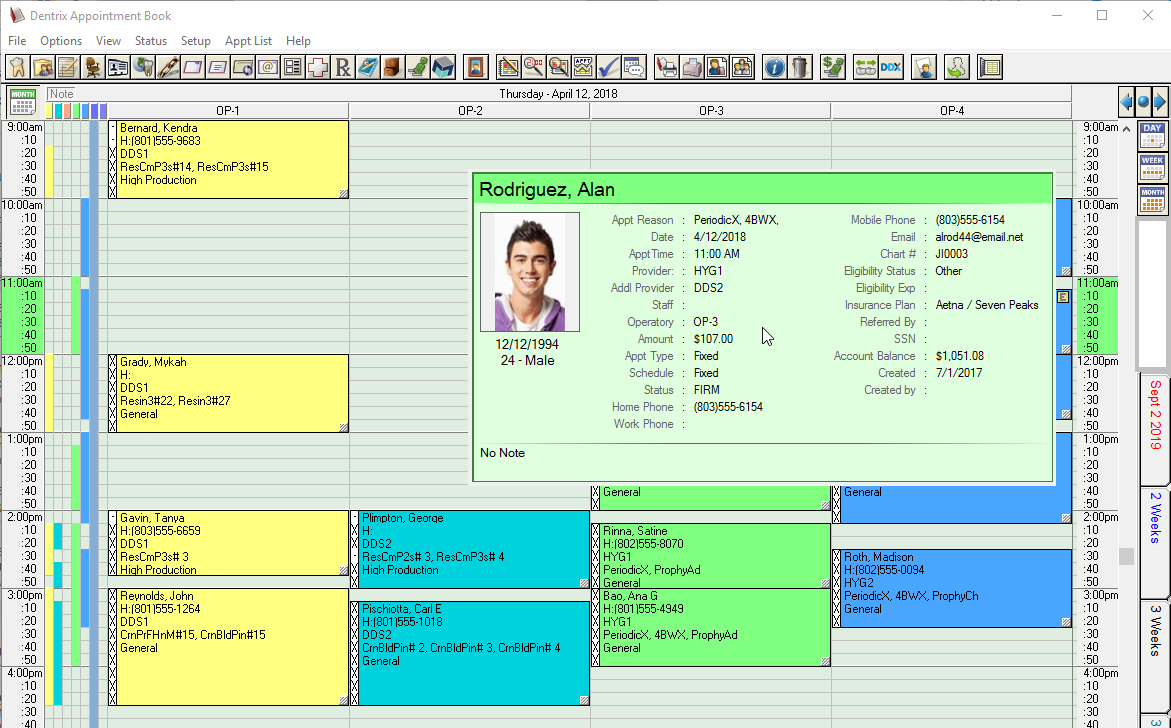
Task: Click the chain link icon
Action: [168, 67]
